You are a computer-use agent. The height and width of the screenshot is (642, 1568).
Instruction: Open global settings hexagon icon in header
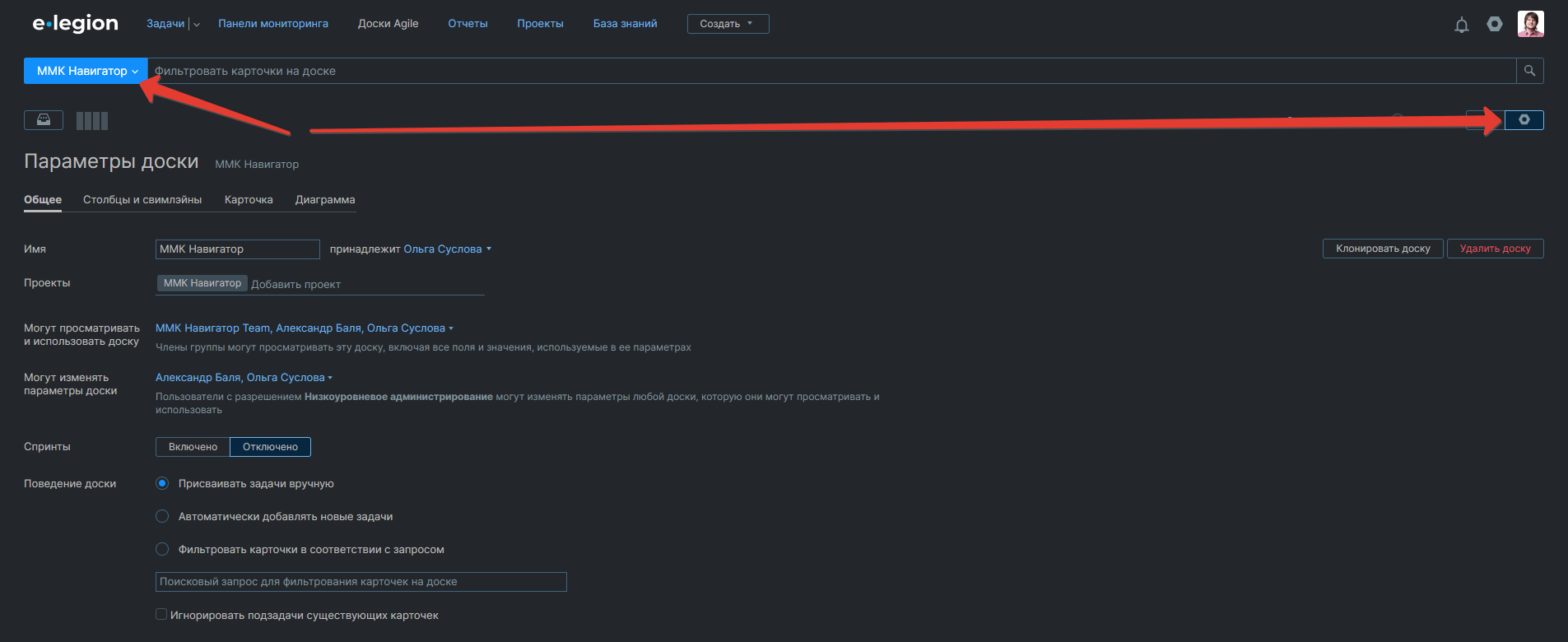click(1495, 24)
